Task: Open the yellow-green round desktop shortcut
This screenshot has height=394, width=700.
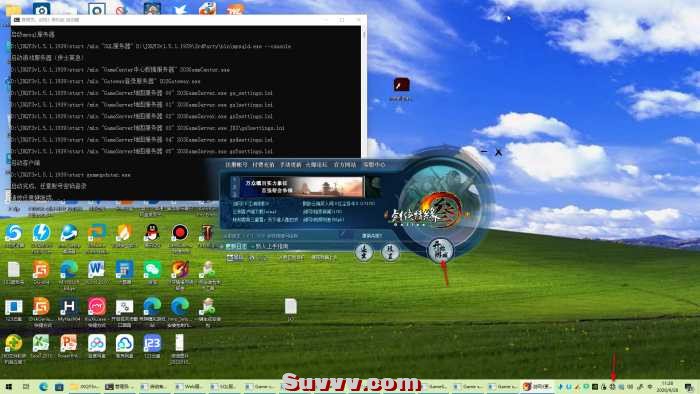Action: coord(13,344)
